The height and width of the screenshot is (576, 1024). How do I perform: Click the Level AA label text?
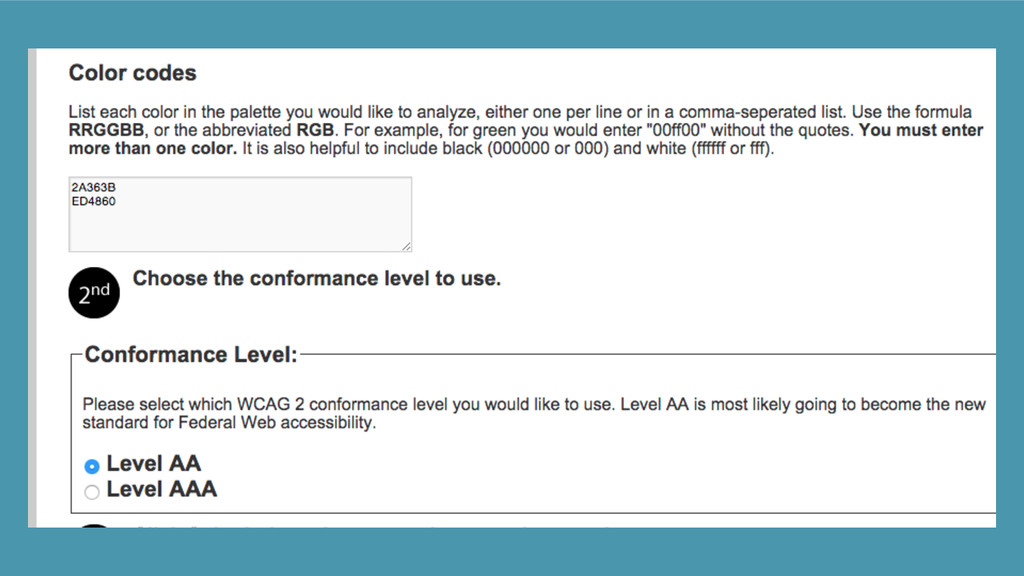pos(153,464)
